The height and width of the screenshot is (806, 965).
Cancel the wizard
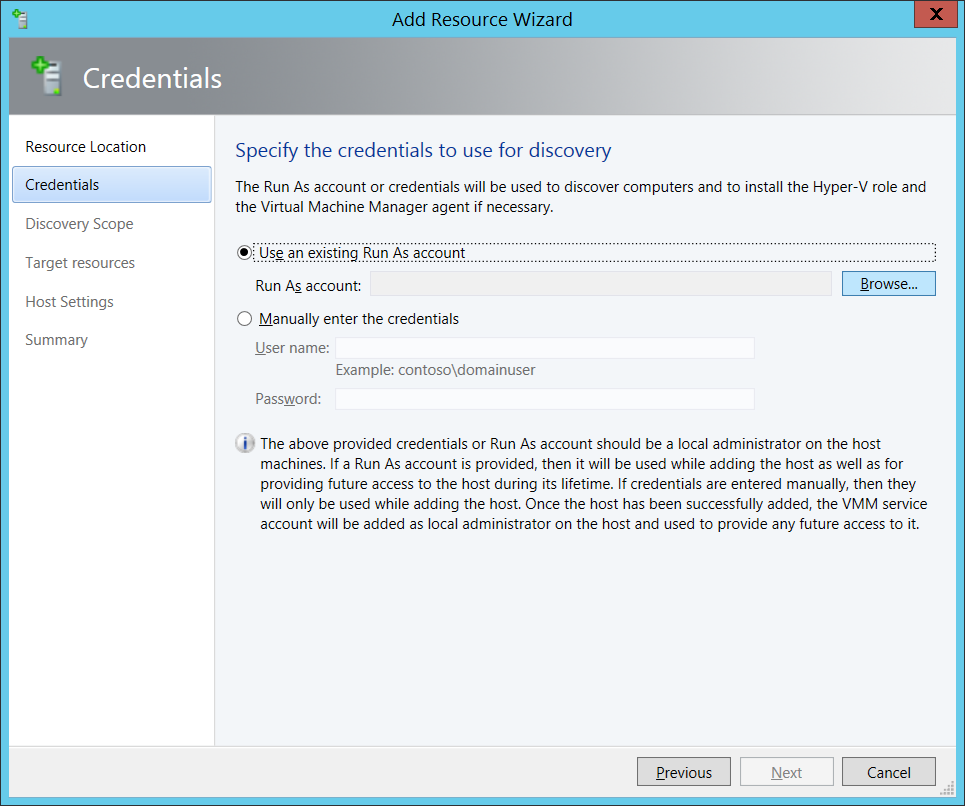[x=888, y=771]
